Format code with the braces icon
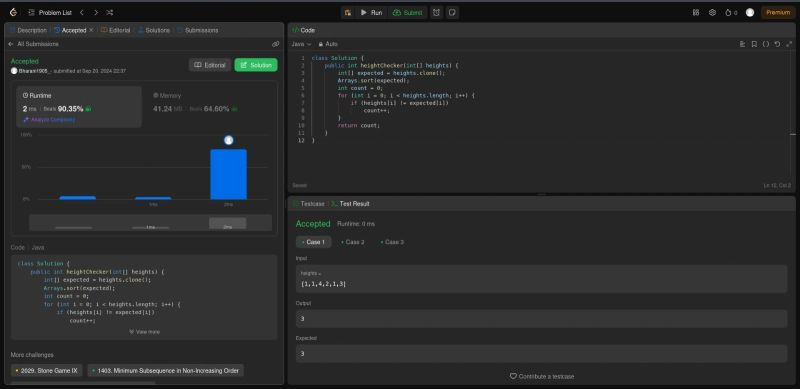Viewport: 800px width, 389px height. pyautogui.click(x=765, y=44)
